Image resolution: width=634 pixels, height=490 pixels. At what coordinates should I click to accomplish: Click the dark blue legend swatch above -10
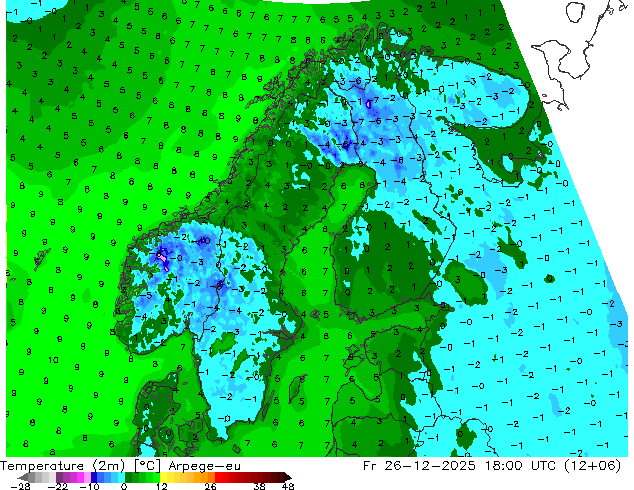point(94,477)
